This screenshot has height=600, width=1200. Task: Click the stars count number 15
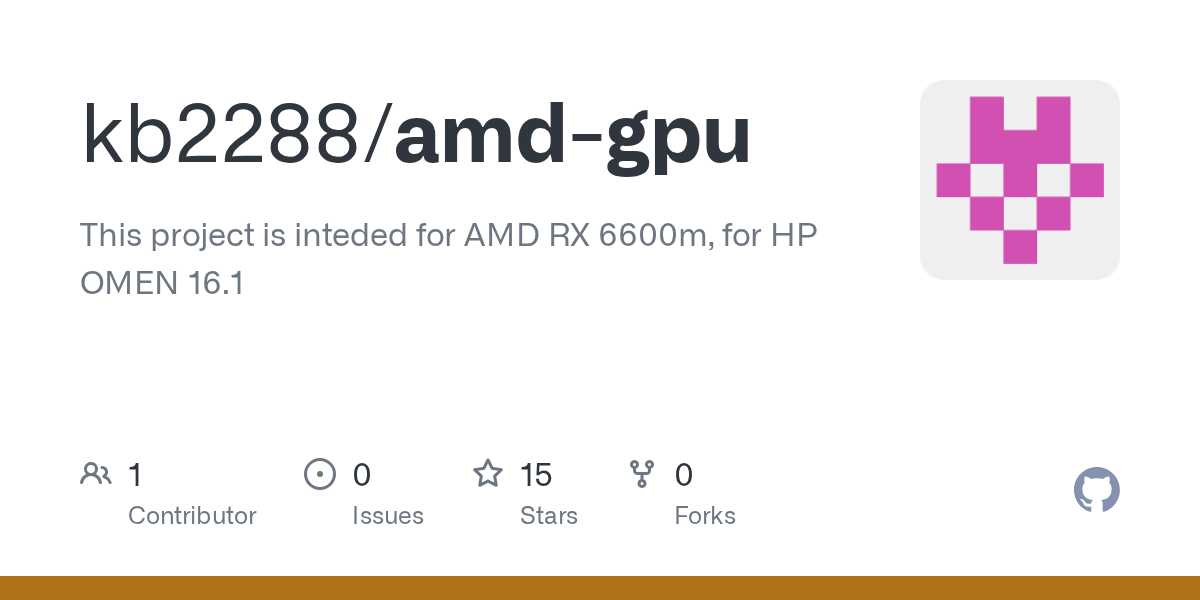click(x=536, y=474)
